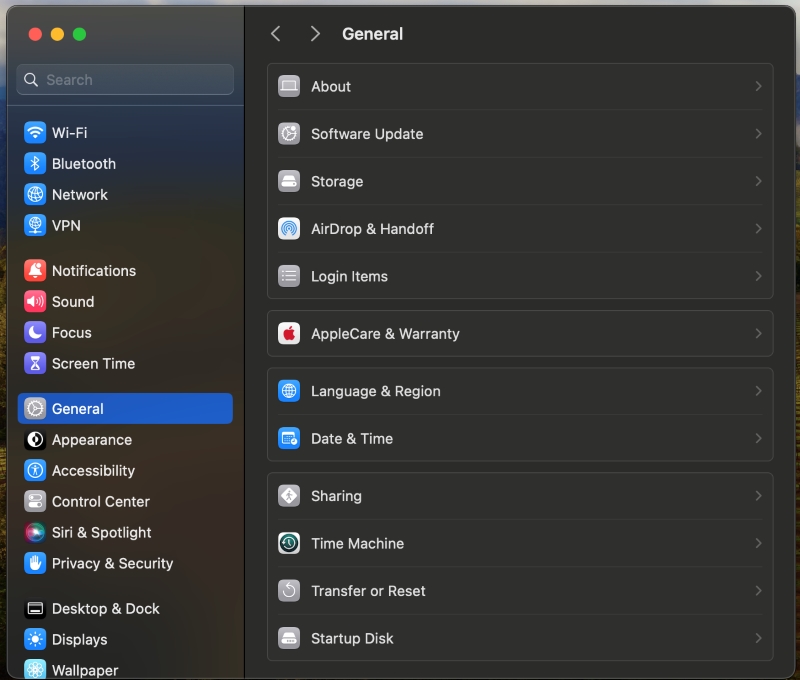The width and height of the screenshot is (800, 680).
Task: Open Notifications in the sidebar
Action: pos(93,270)
